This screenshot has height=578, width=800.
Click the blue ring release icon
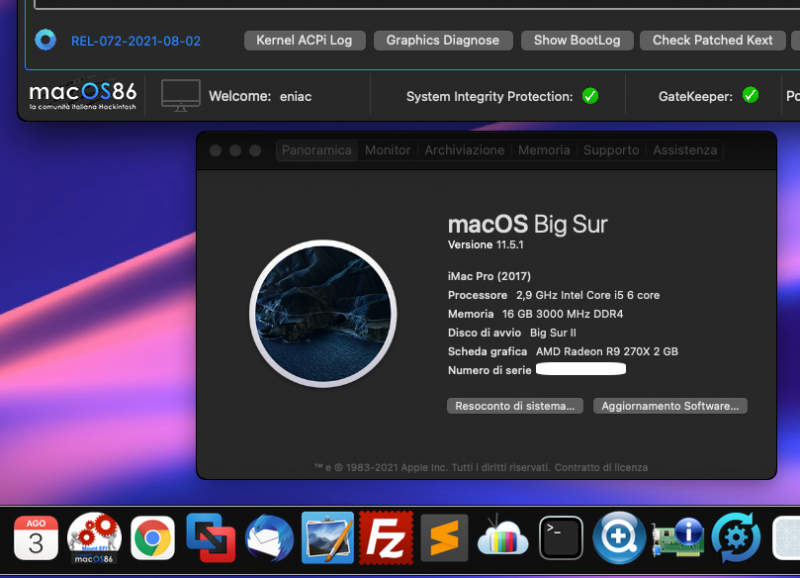coord(45,40)
